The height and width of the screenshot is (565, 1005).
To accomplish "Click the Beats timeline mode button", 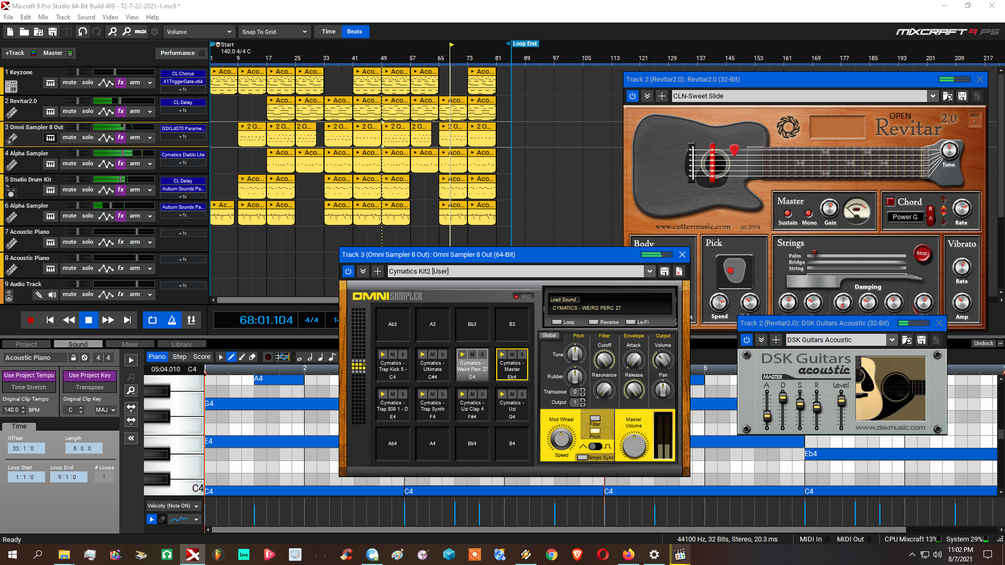I will click(354, 31).
